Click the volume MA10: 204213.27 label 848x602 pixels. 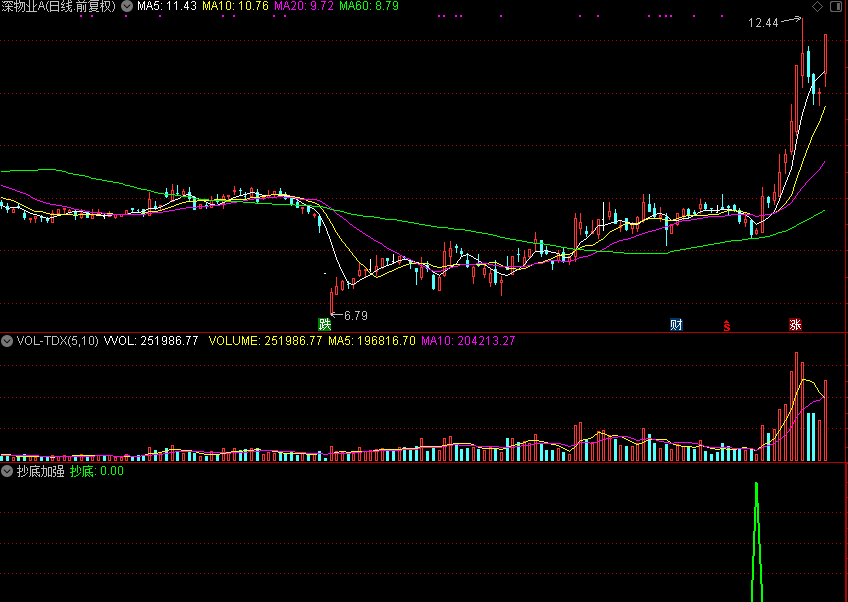pyautogui.click(x=468, y=341)
